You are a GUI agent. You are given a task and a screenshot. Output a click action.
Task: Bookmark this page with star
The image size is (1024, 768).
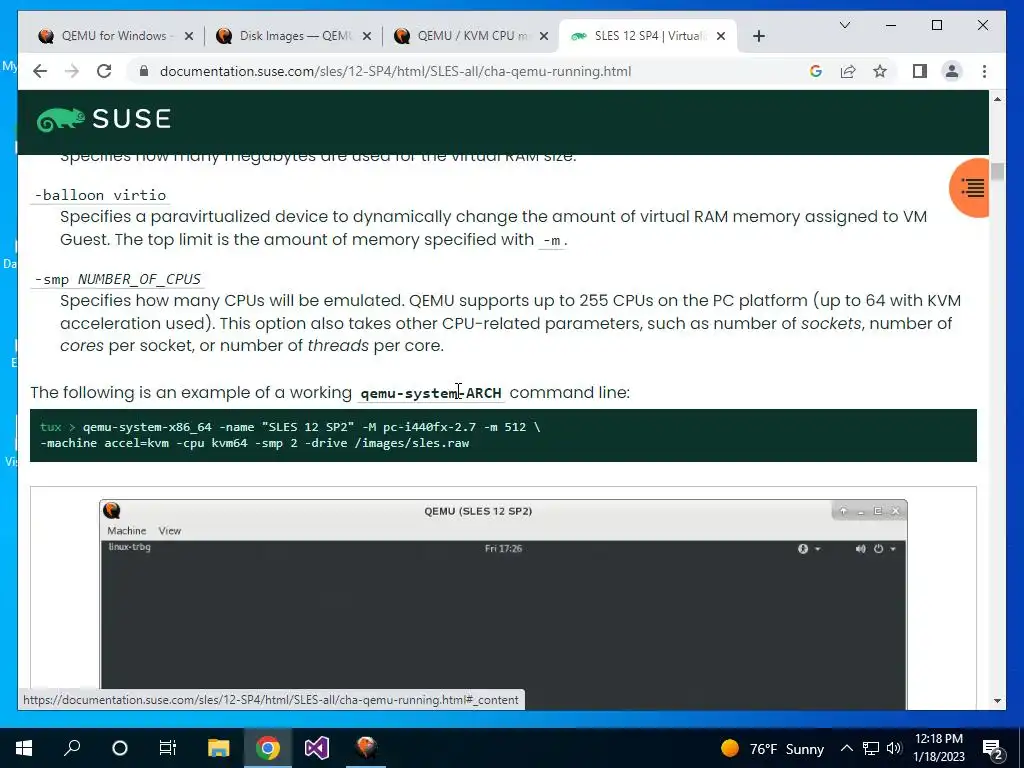click(x=880, y=71)
